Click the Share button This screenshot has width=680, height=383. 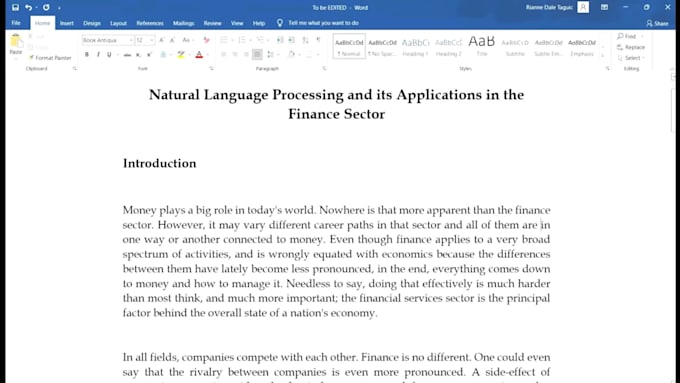[x=657, y=23]
